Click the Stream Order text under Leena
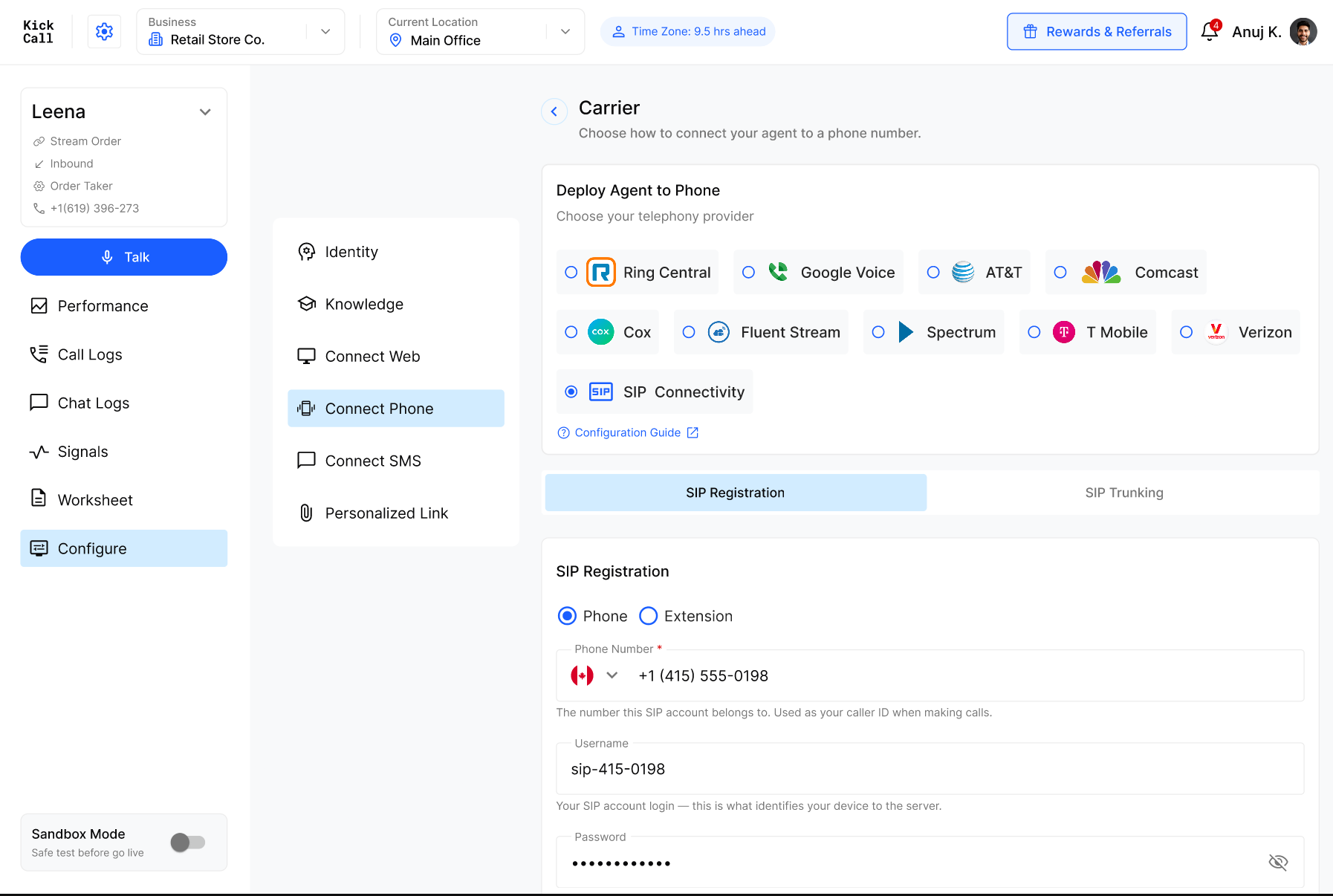The image size is (1333, 896). (85, 141)
